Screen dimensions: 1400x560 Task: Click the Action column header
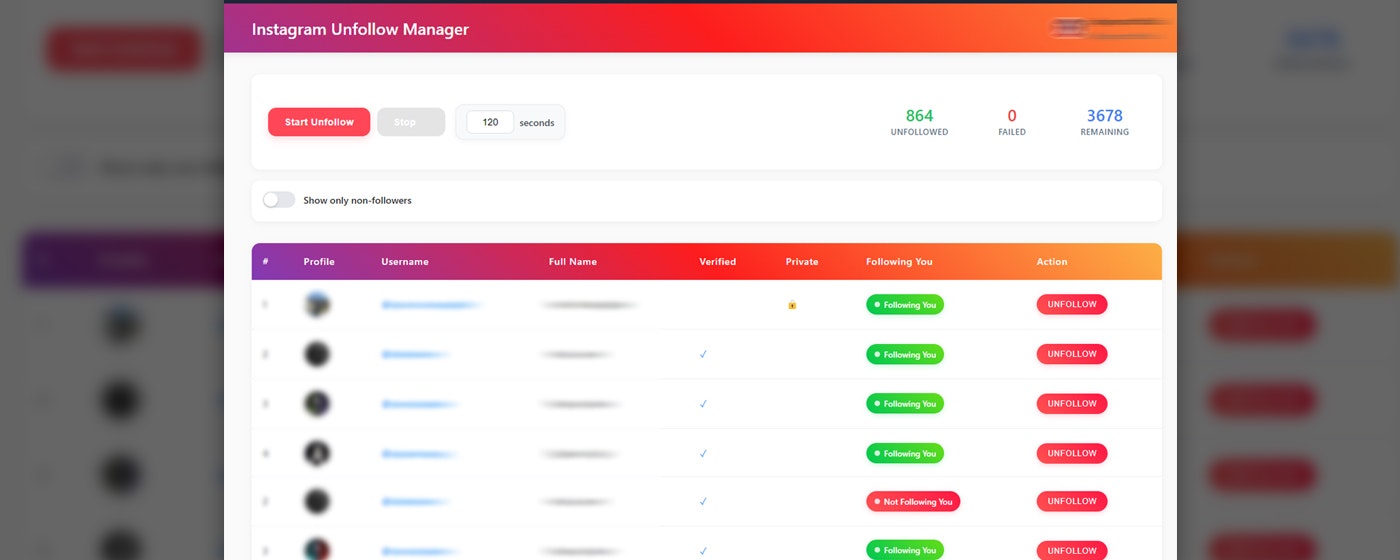[x=1052, y=262]
